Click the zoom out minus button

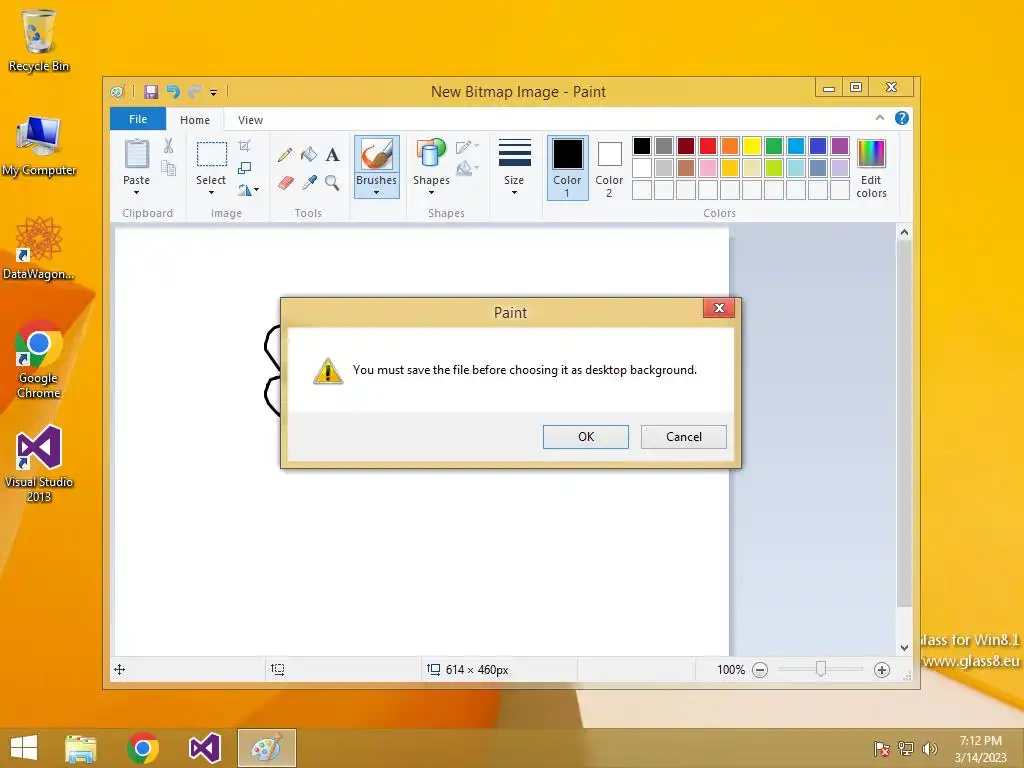pyautogui.click(x=760, y=670)
